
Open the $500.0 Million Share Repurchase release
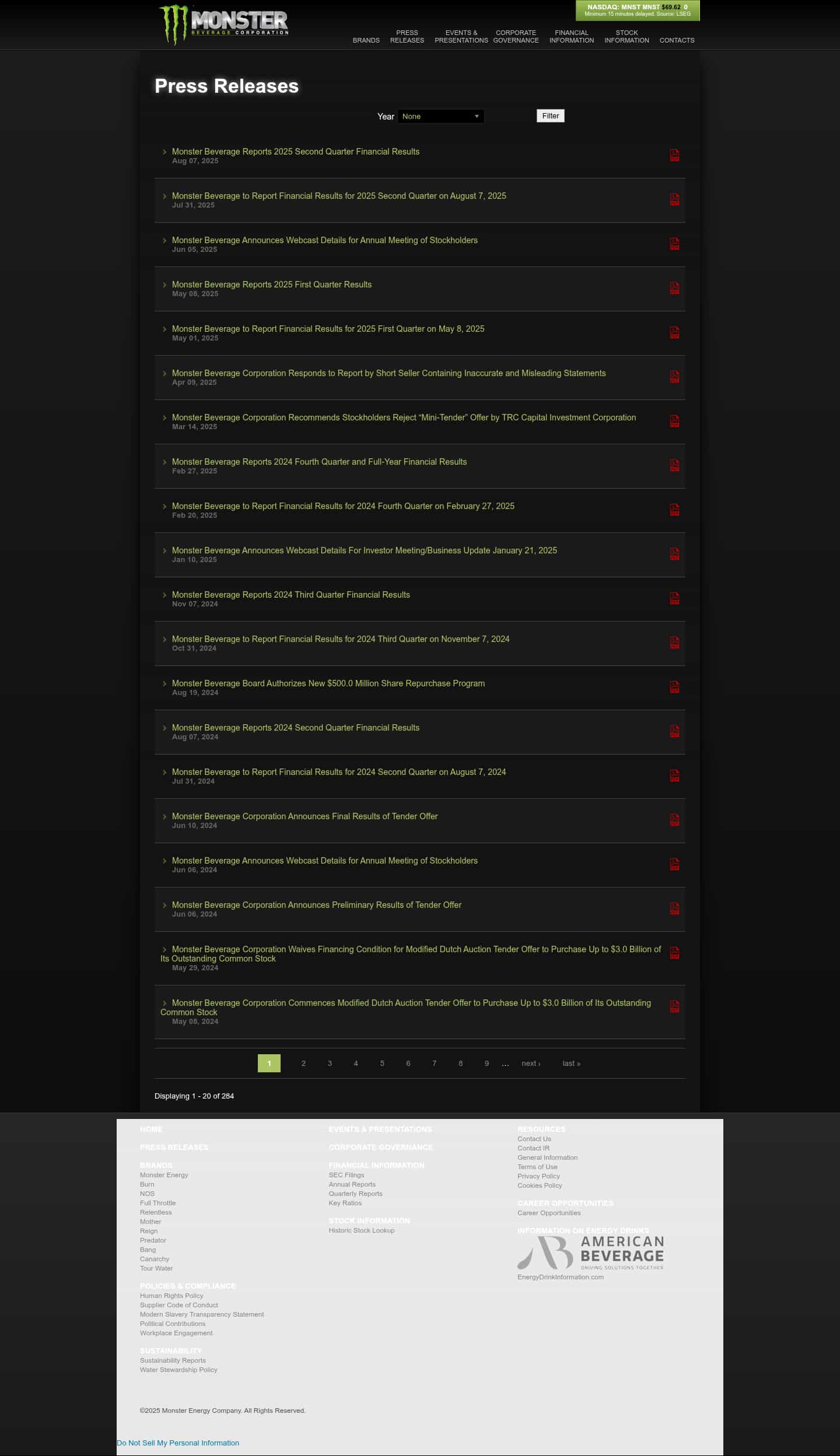(x=328, y=683)
